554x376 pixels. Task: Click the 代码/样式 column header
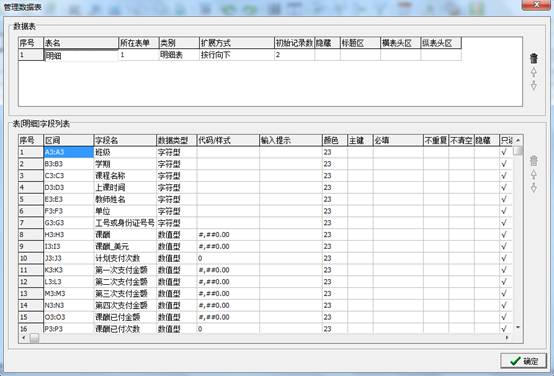[228, 140]
